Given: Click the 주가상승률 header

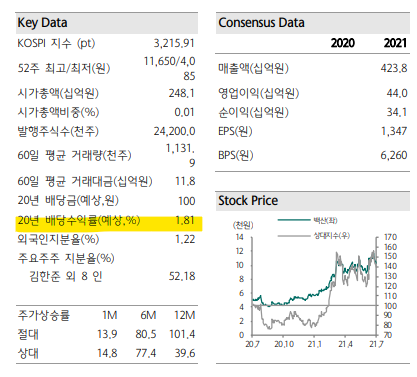Looking at the screenshot, I should [x=44, y=315].
